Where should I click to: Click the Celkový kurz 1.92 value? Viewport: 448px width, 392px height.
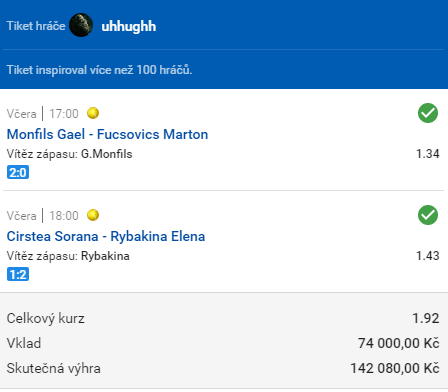pos(426,318)
